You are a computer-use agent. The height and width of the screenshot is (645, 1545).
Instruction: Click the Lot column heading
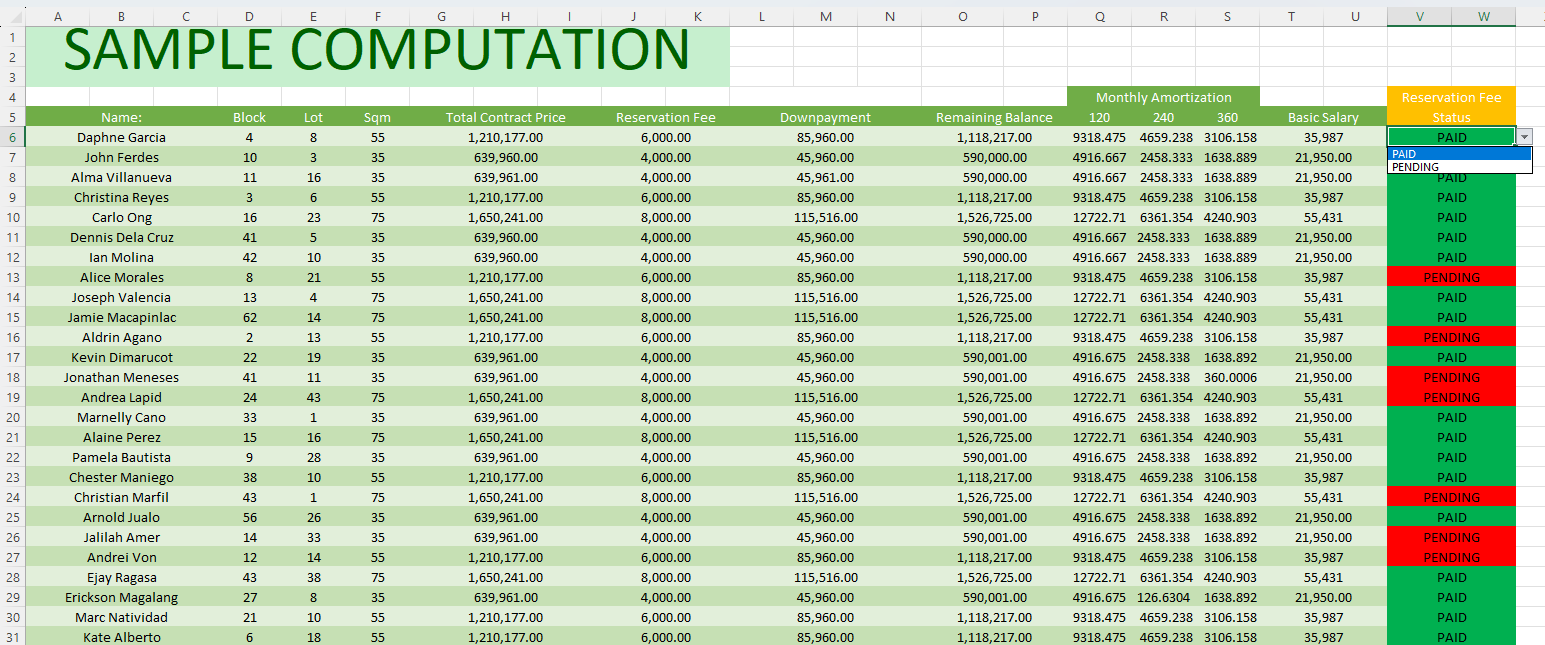pyautogui.click(x=313, y=117)
